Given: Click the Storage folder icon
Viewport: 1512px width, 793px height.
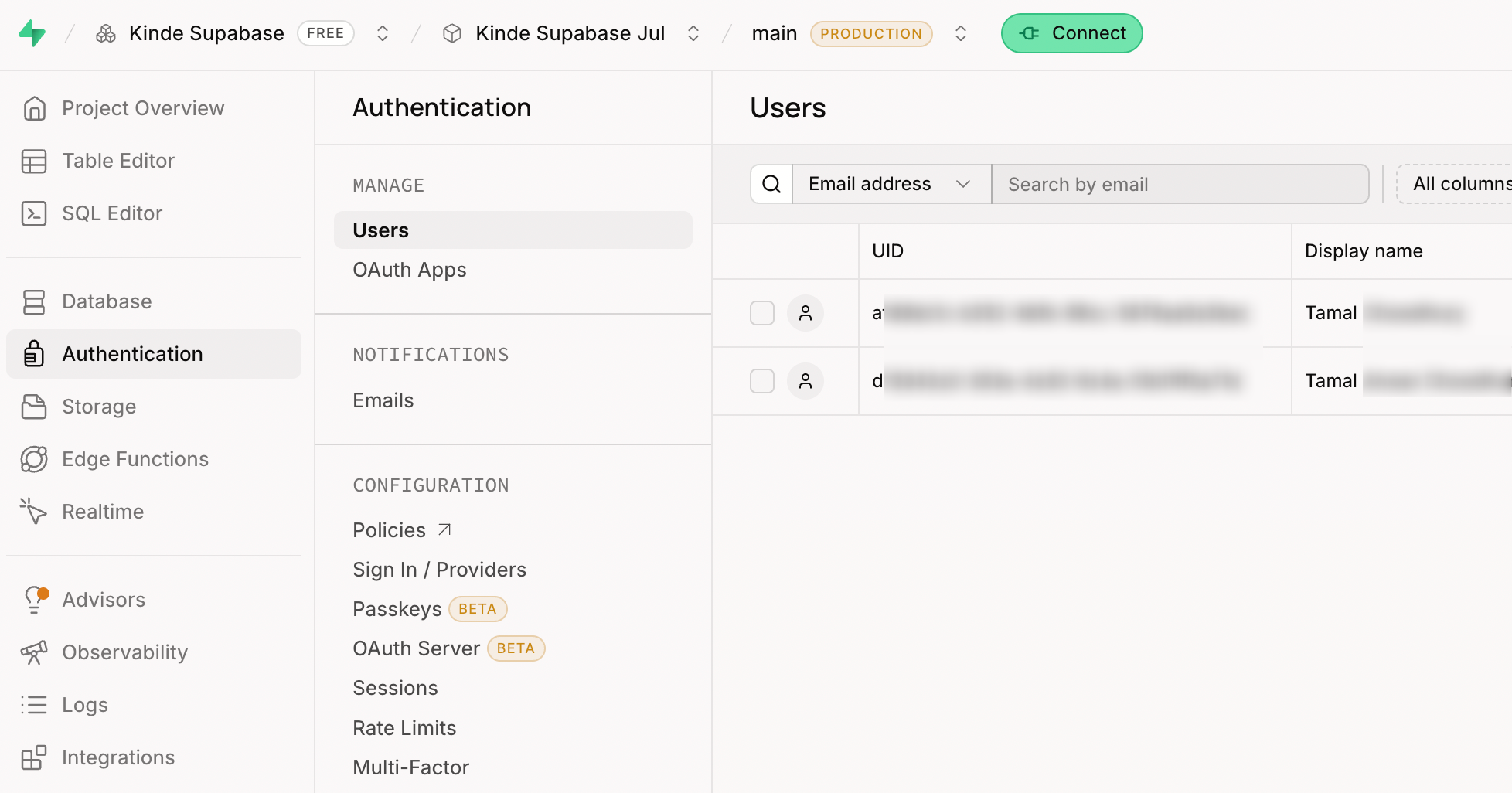Looking at the screenshot, I should (34, 407).
